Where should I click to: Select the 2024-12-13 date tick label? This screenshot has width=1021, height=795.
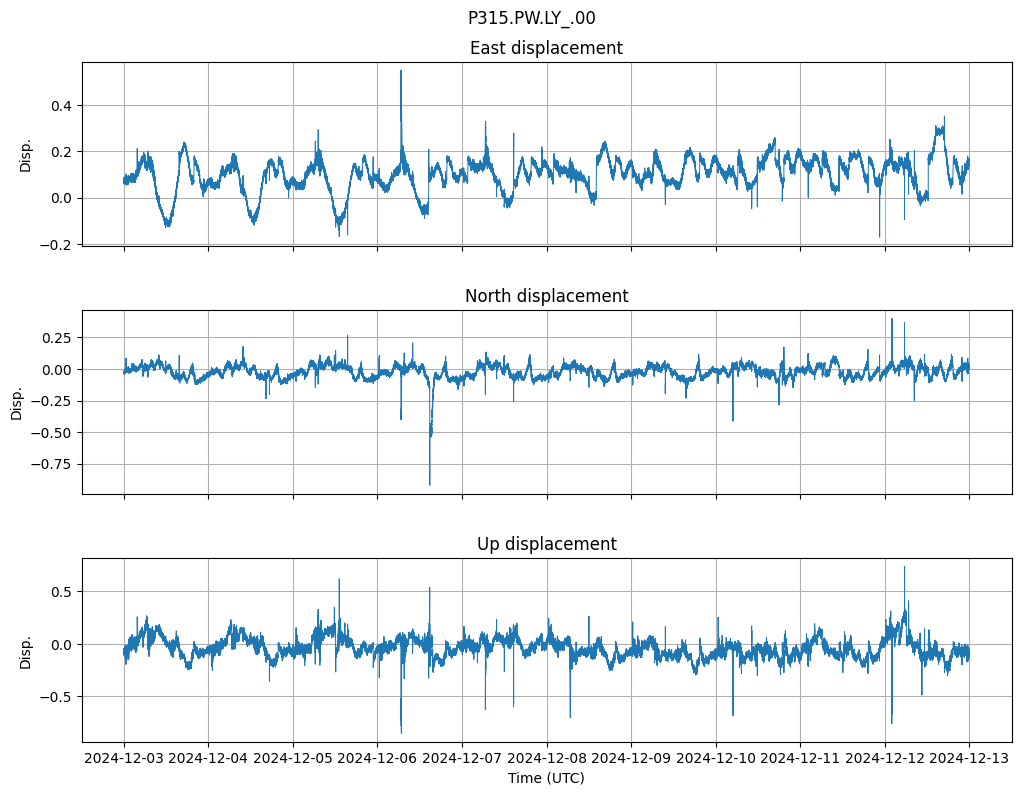point(969,759)
